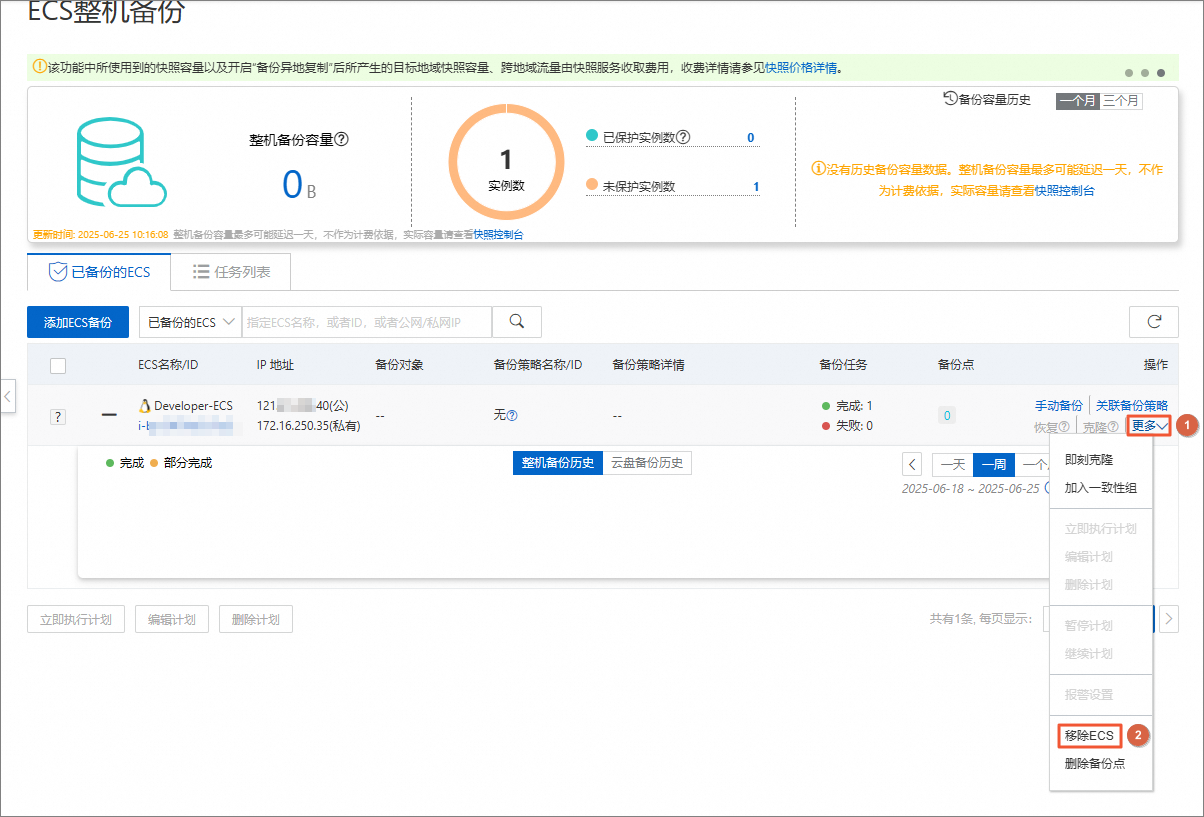Select the 一周 time range option
The image size is (1204, 817).
pyautogui.click(x=994, y=464)
